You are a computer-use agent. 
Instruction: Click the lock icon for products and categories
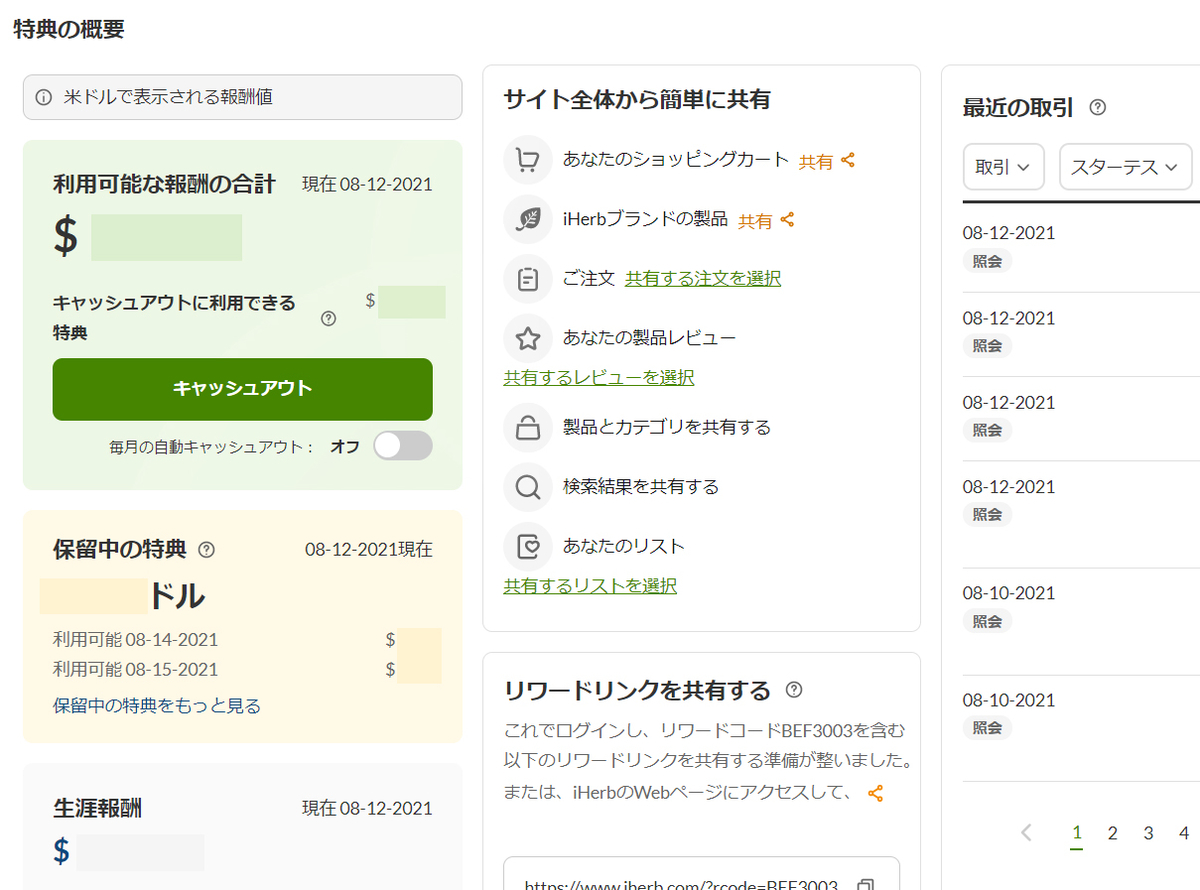tap(527, 426)
